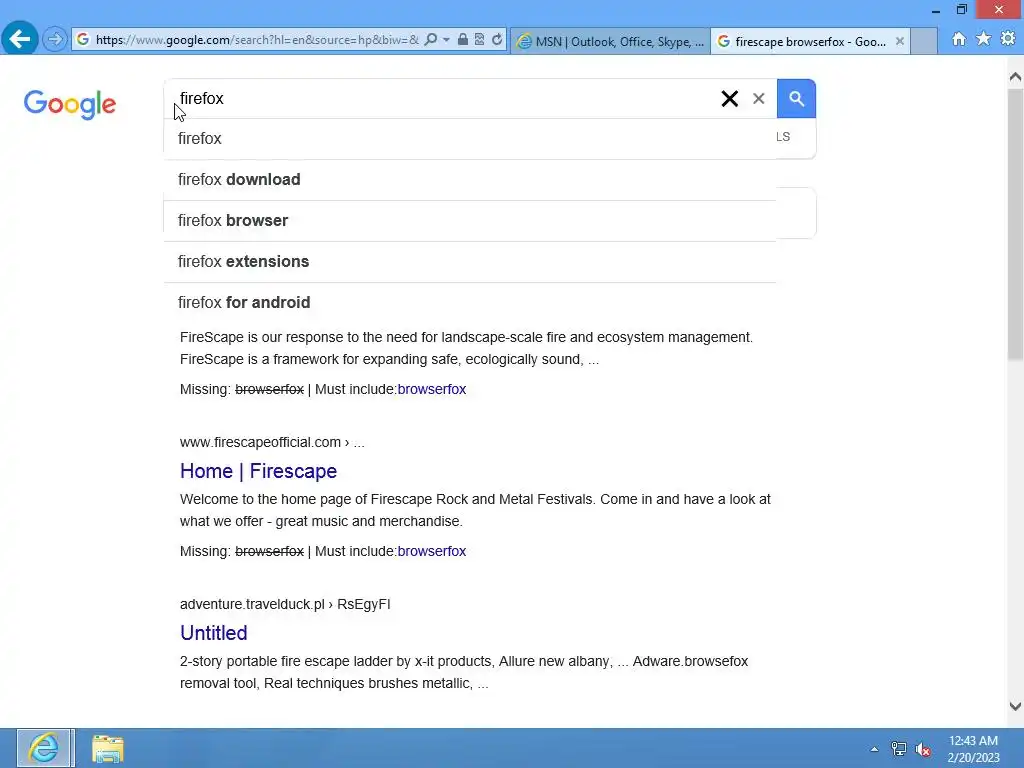Click the address bar search magnifier icon
Screen dimensions: 1024x768
[x=430, y=40]
